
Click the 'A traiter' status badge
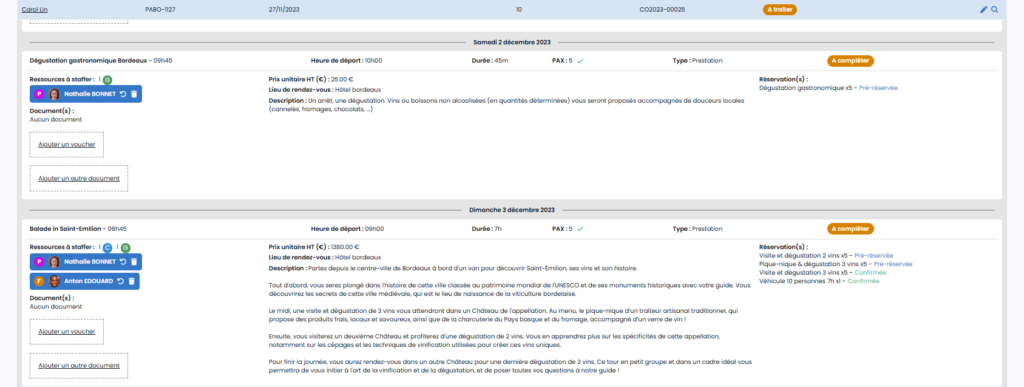(x=780, y=10)
